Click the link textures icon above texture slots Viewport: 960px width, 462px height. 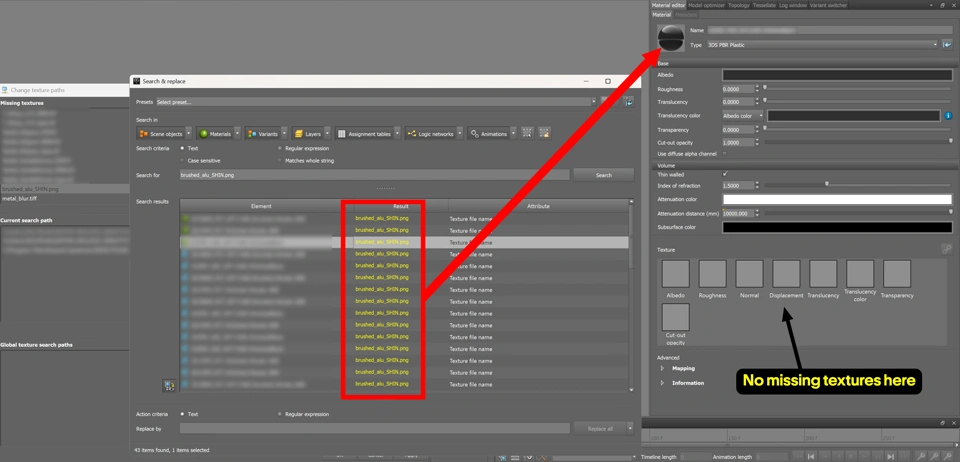tap(947, 249)
